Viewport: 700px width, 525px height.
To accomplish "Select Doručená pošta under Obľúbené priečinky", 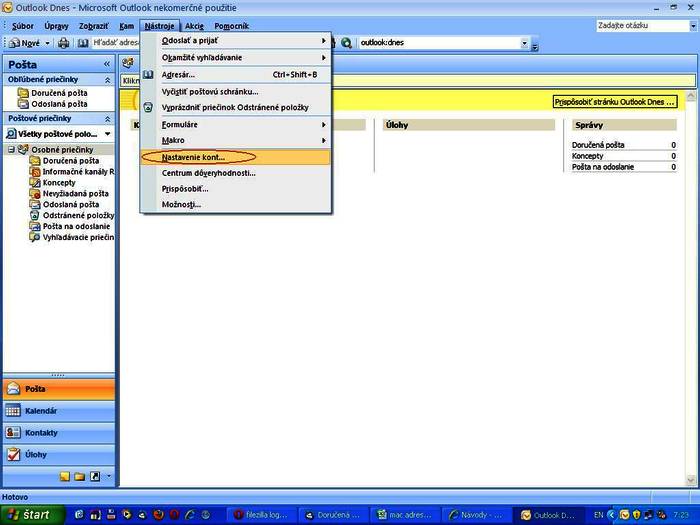I will click(x=59, y=93).
